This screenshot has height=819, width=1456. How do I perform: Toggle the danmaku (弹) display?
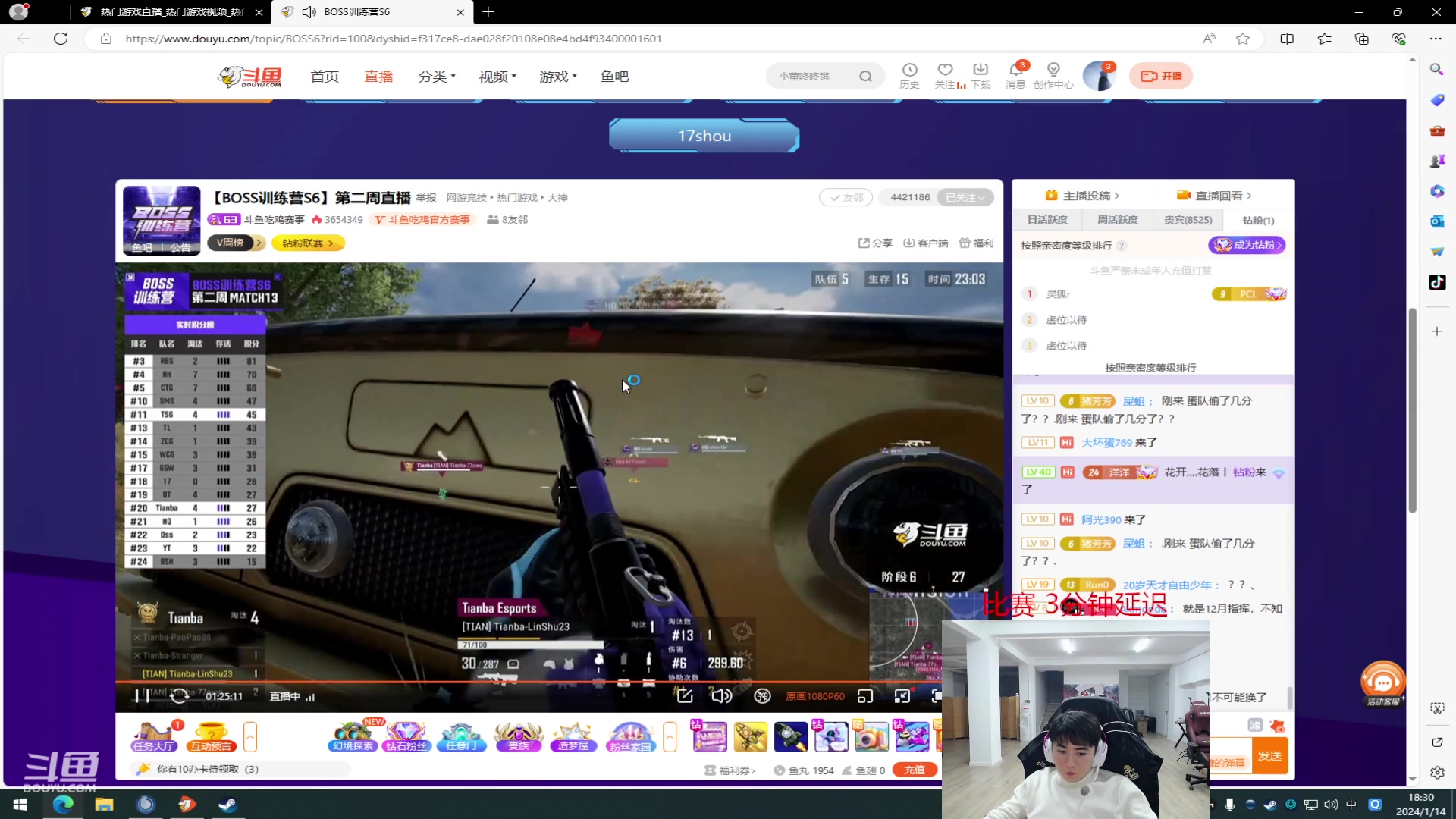(x=762, y=696)
